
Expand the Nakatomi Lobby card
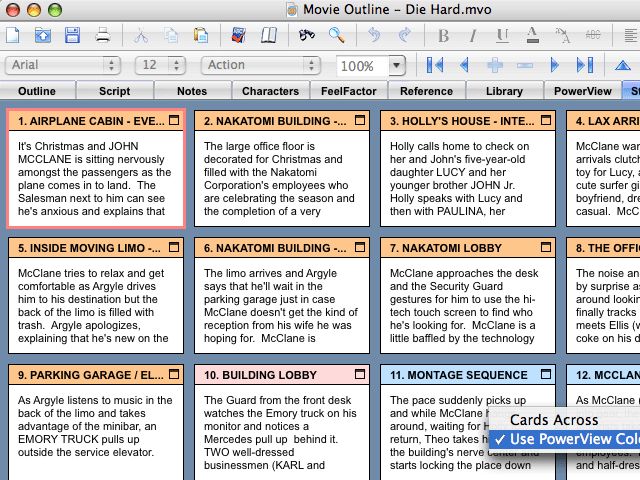pyautogui.click(x=546, y=247)
